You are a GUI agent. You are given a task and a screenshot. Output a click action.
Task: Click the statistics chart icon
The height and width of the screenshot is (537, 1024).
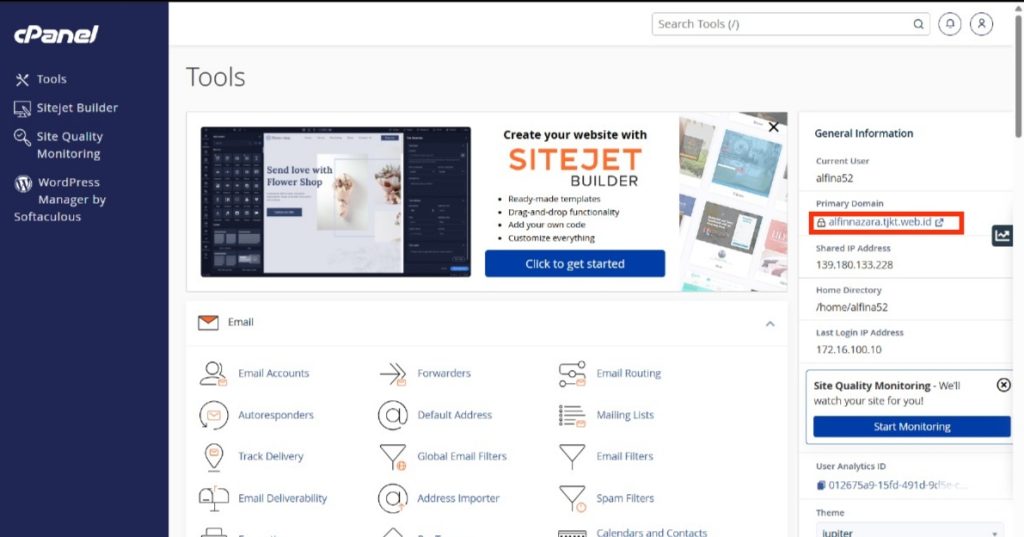1002,236
